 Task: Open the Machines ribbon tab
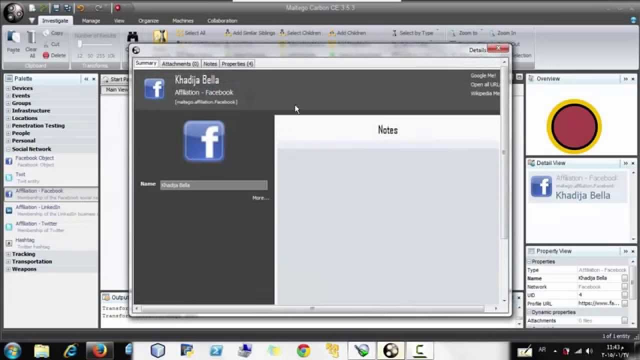coord(183,21)
